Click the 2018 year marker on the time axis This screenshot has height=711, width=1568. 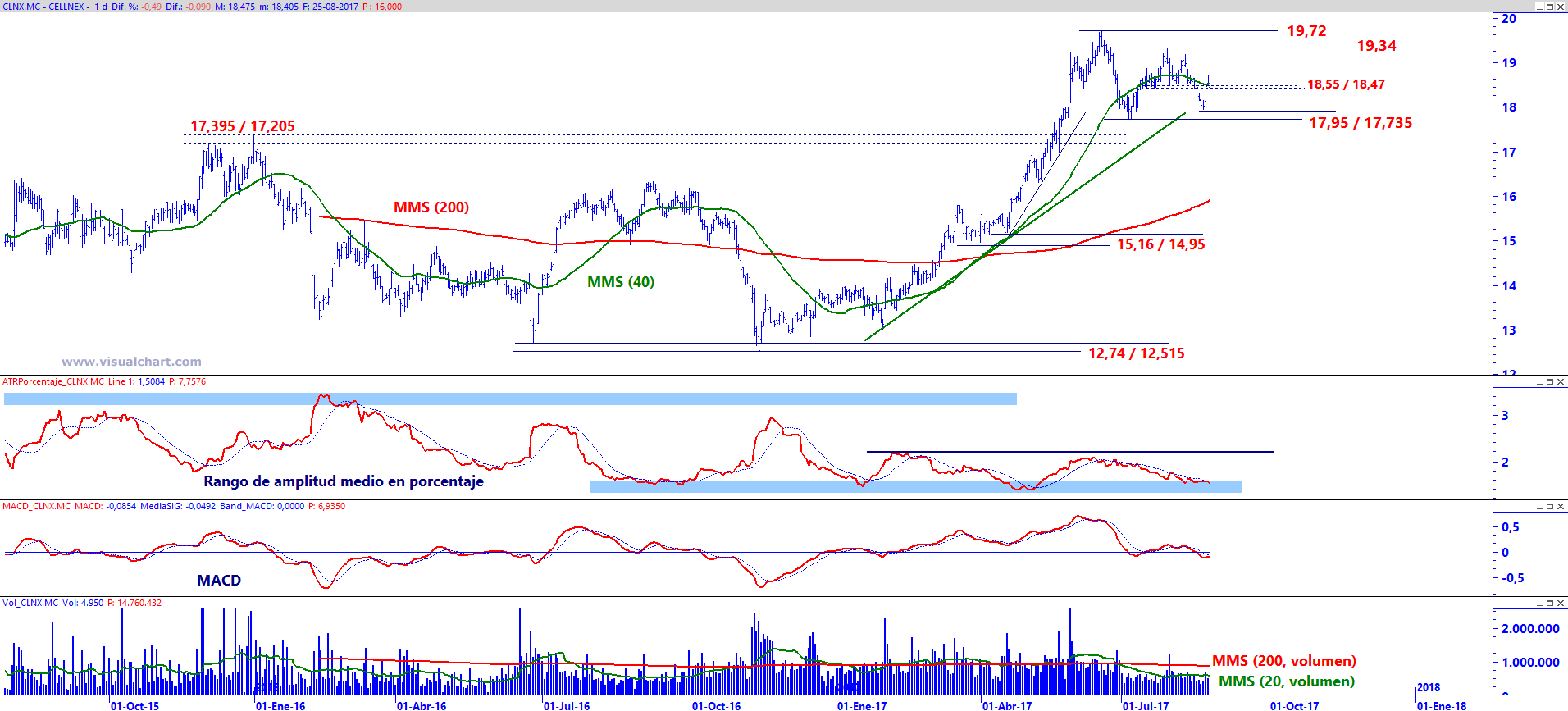coord(1429,687)
